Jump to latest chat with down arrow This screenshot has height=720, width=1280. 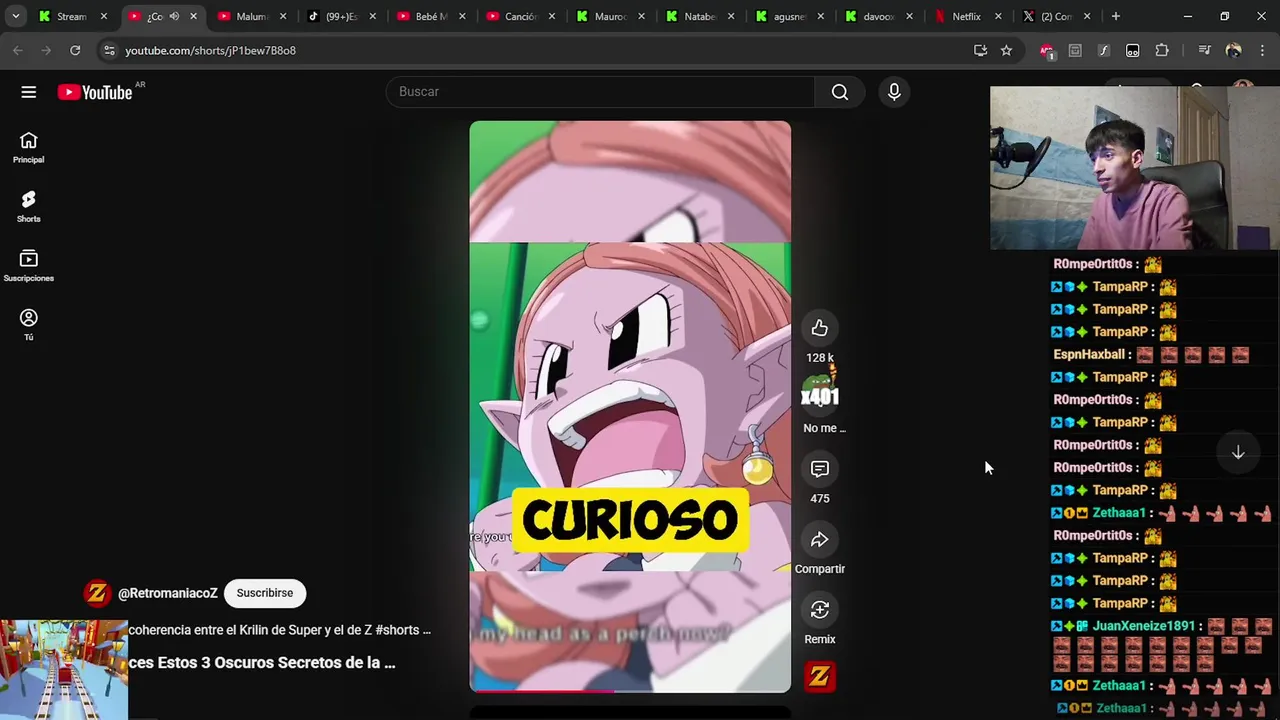point(1238,453)
